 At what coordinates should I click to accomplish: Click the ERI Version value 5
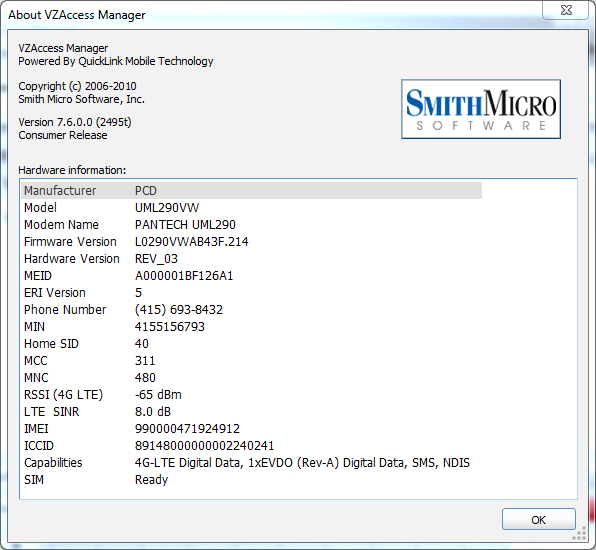138,293
